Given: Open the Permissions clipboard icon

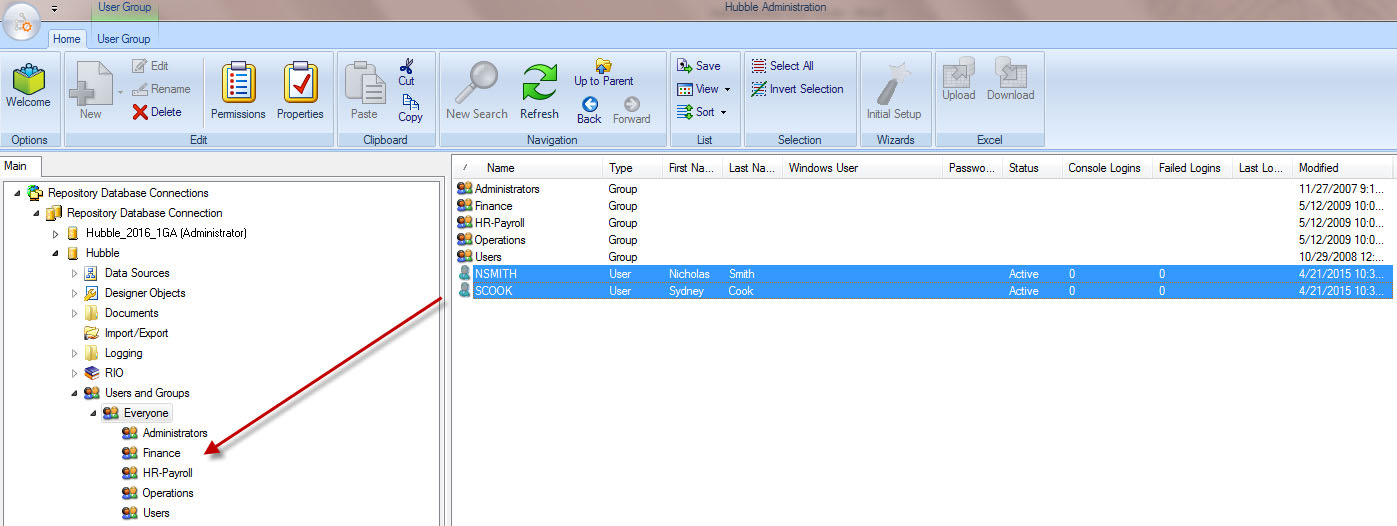Looking at the screenshot, I should (x=238, y=84).
